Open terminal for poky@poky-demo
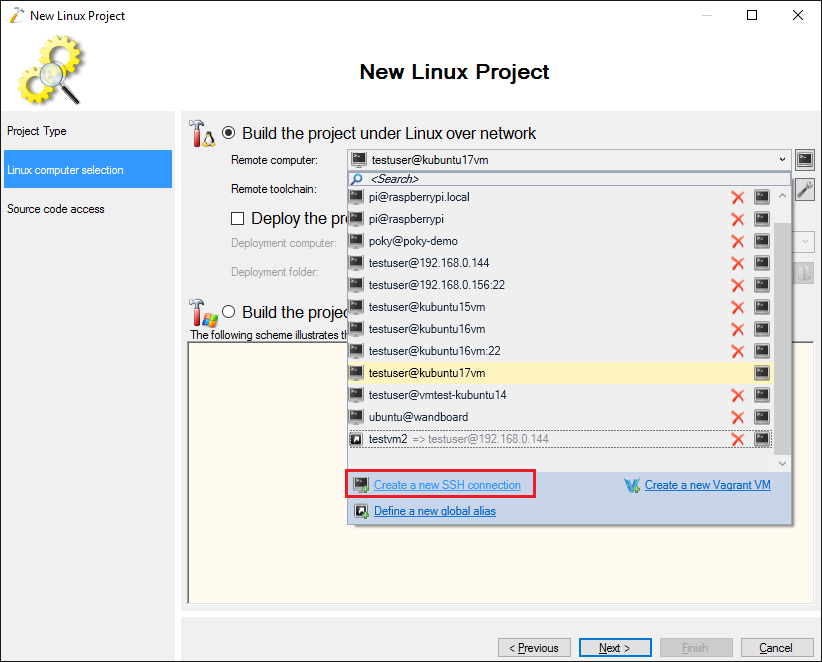This screenshot has height=662, width=822. point(762,241)
